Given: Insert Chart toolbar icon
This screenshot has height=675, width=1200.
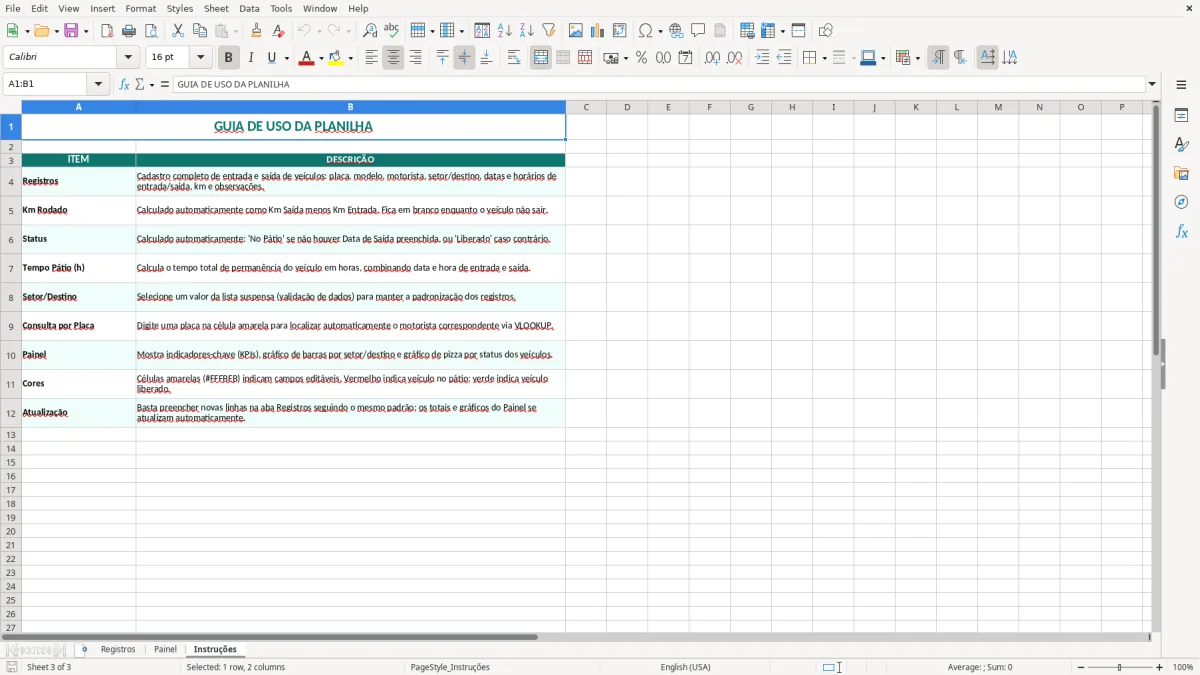Looking at the screenshot, I should pyautogui.click(x=598, y=31).
